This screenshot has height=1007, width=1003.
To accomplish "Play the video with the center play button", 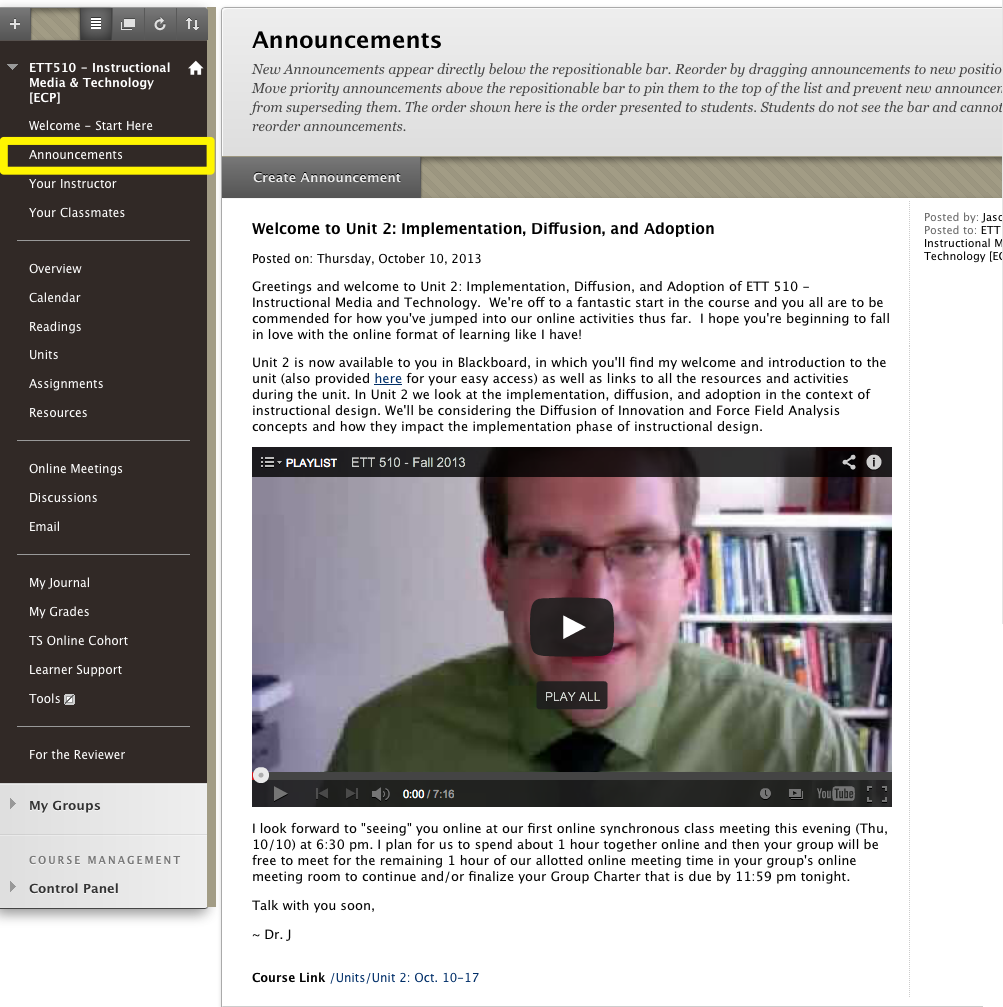I will click(571, 627).
